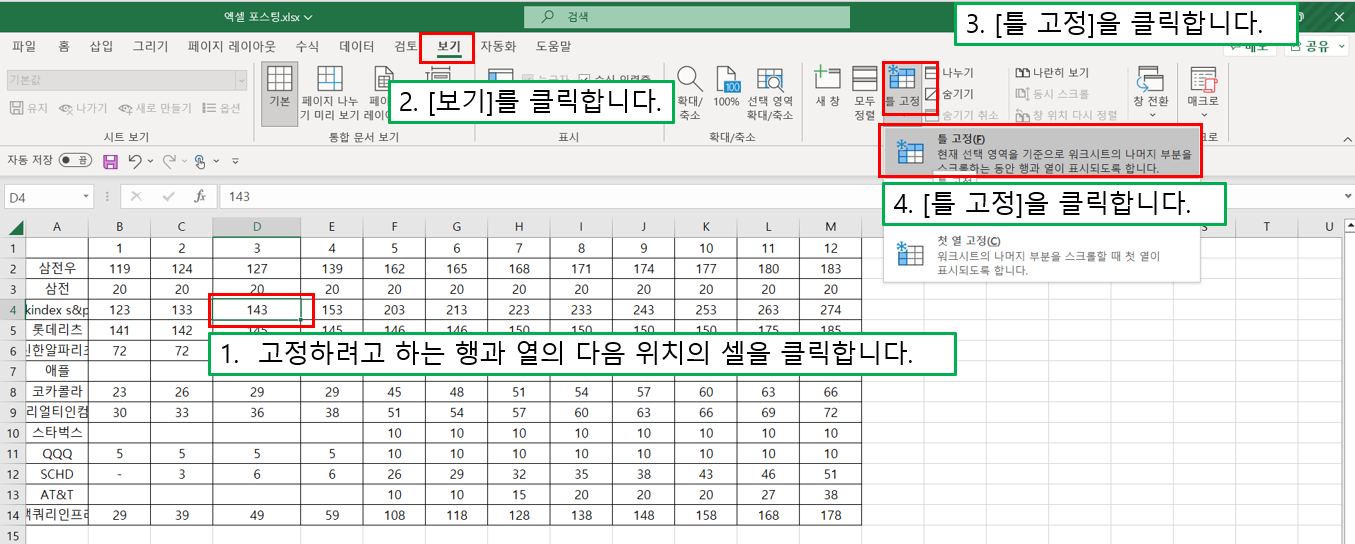Screen dimensions: 1355x544
Task: Open the 페이지 레이아웃 tab
Action: tap(232, 46)
